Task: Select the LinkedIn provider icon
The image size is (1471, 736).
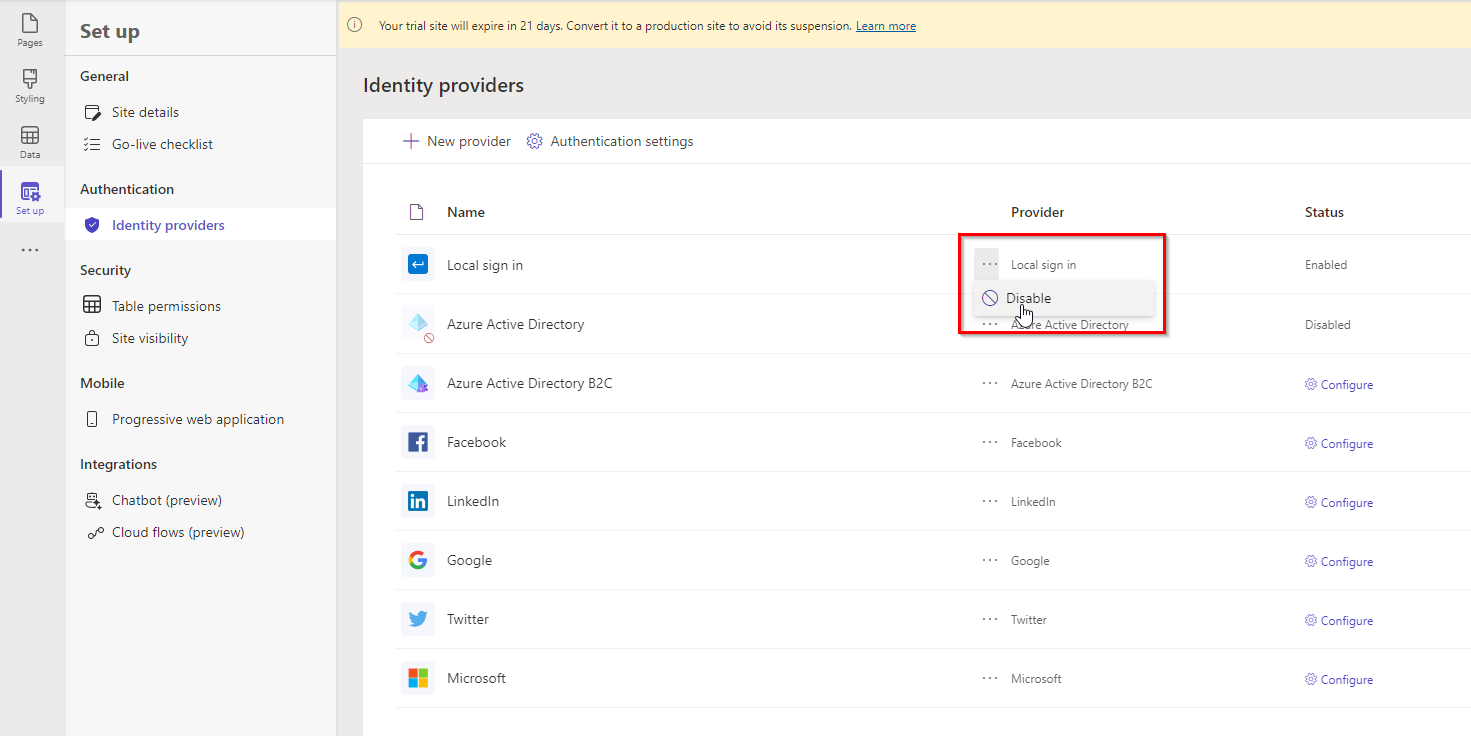Action: point(418,501)
